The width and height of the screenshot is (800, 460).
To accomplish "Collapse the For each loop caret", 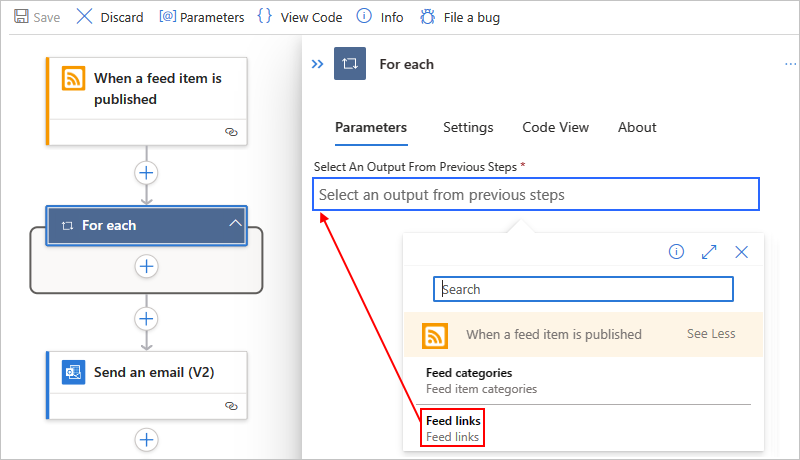I will tap(235, 223).
